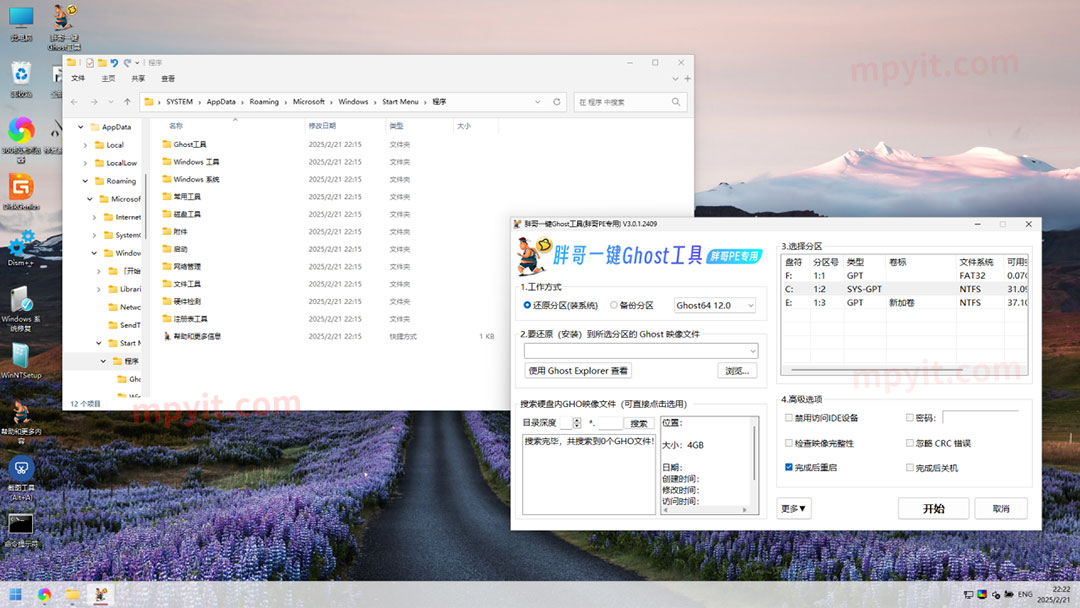This screenshot has width=1080, height=608.
Task: Open the 更多 dropdown button
Action: (x=793, y=509)
